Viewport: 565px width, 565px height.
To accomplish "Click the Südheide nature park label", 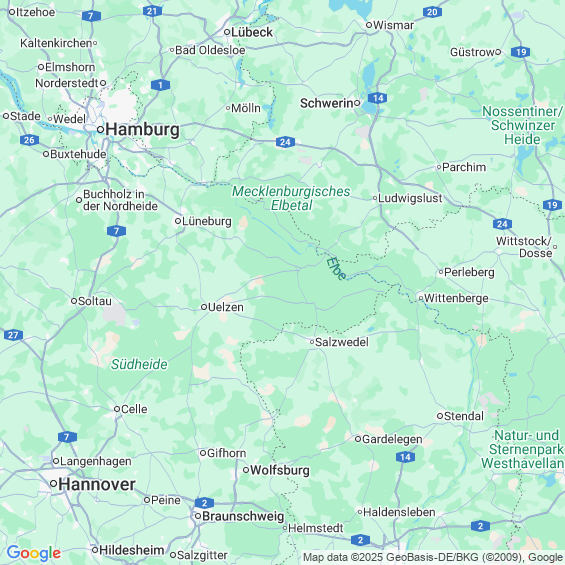I will point(139,364).
